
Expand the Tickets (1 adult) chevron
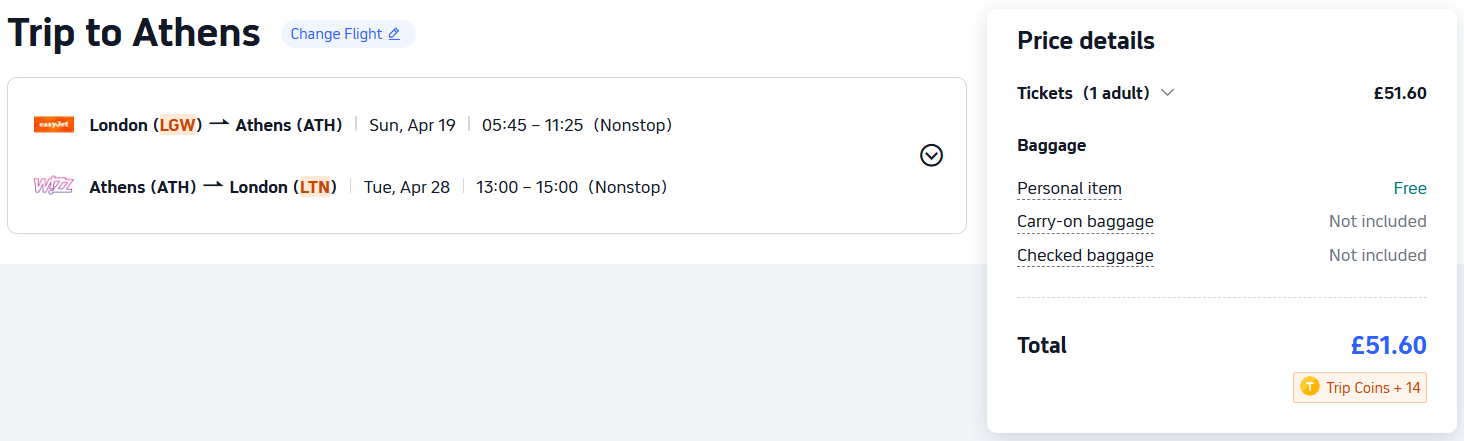click(x=1167, y=93)
